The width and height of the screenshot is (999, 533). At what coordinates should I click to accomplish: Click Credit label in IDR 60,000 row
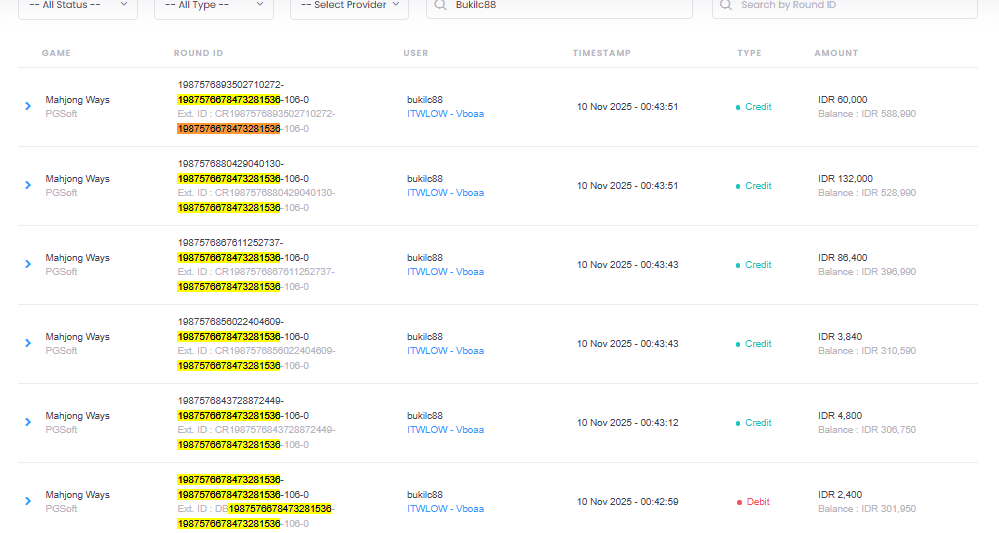pos(758,107)
